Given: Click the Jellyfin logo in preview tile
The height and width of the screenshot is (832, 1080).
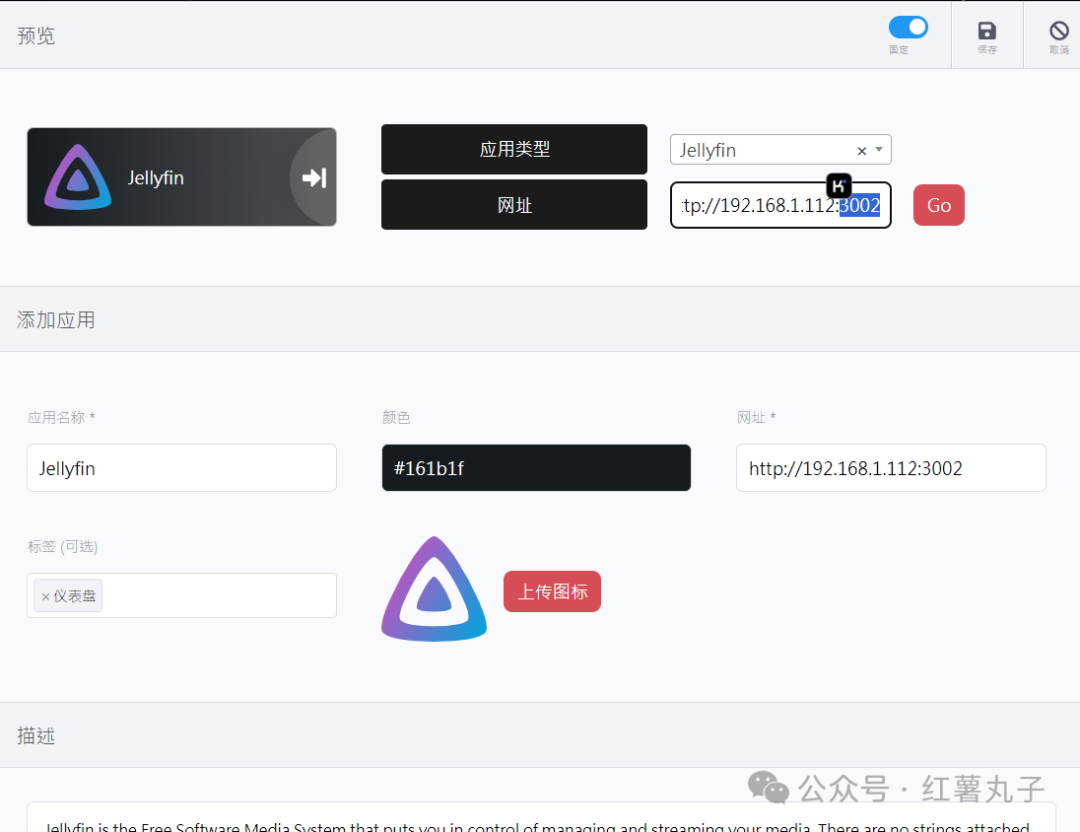Looking at the screenshot, I should (78, 177).
